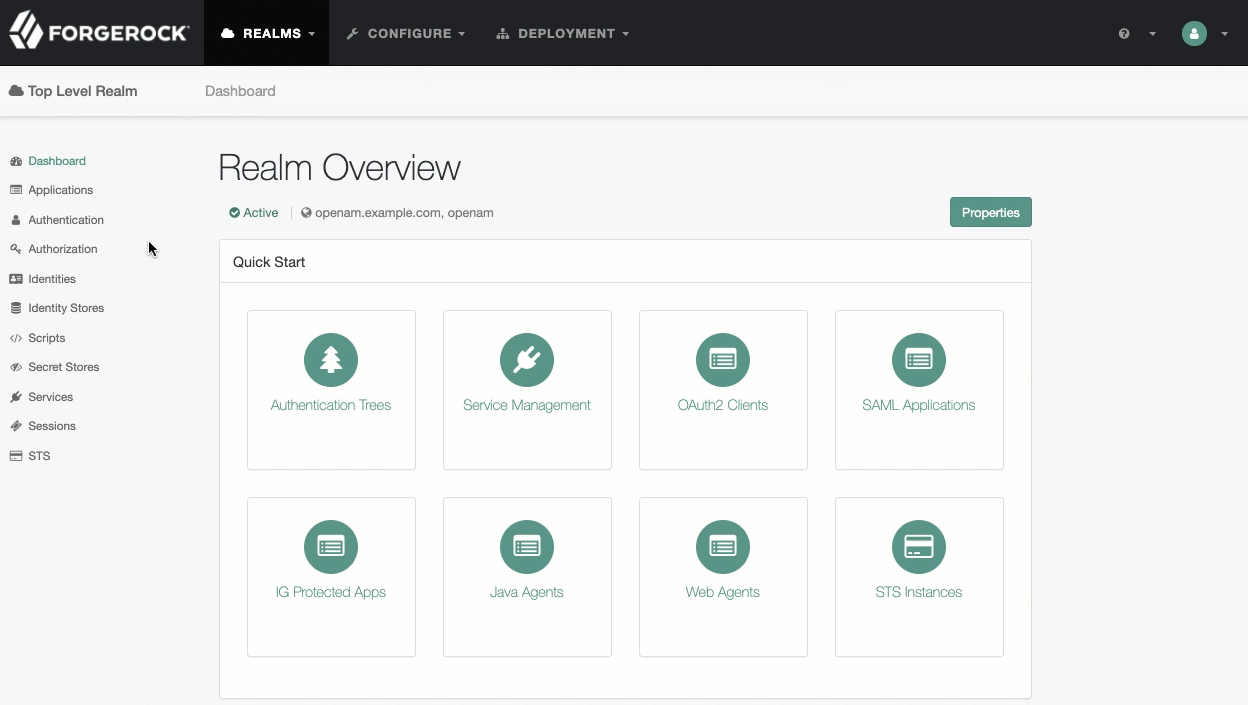Click the SAML Applications circle icon

(919, 360)
